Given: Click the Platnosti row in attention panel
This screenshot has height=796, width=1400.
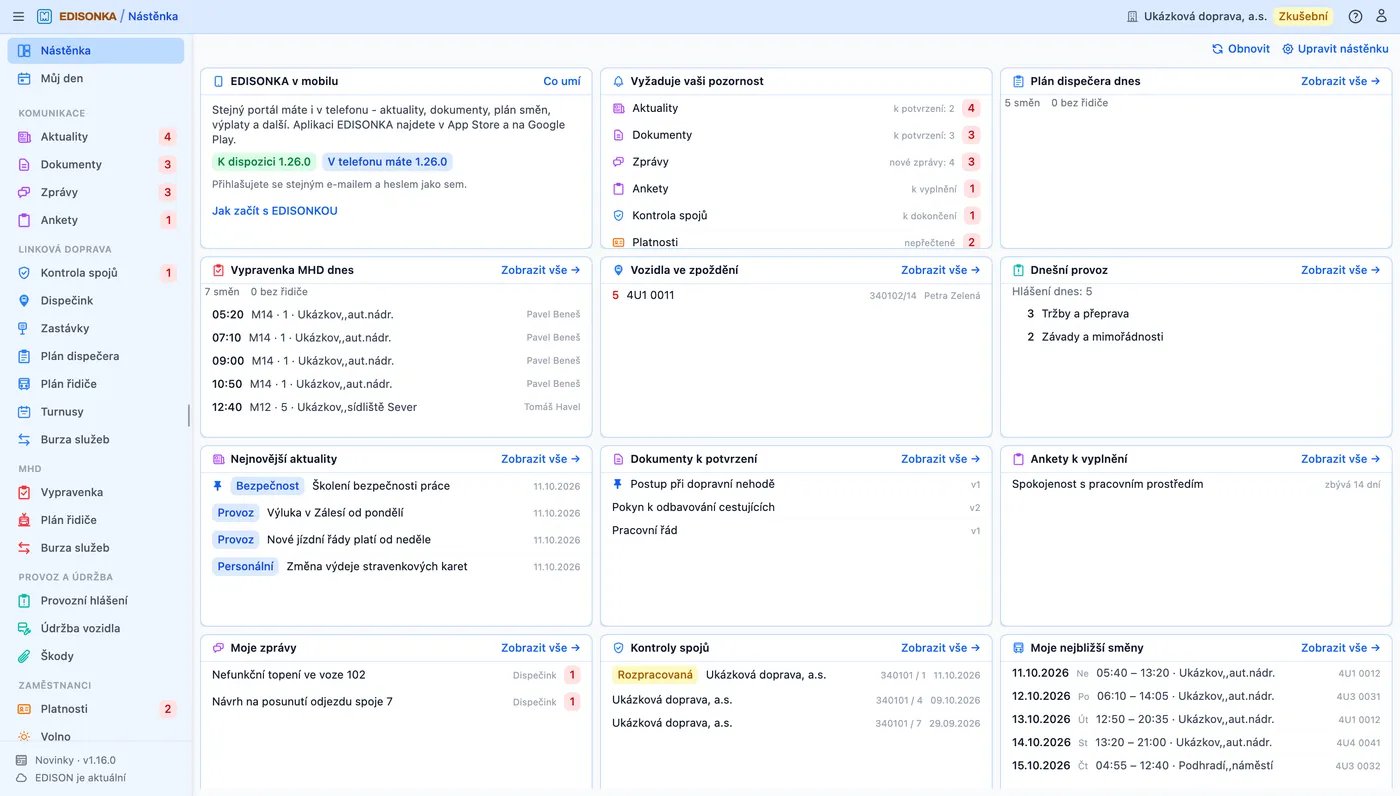Looking at the screenshot, I should [796, 241].
